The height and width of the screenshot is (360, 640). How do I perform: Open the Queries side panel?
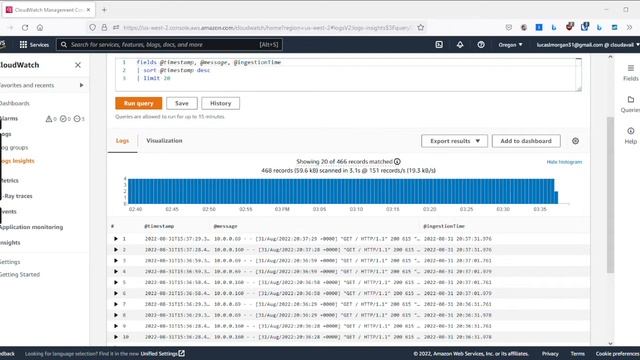631,104
